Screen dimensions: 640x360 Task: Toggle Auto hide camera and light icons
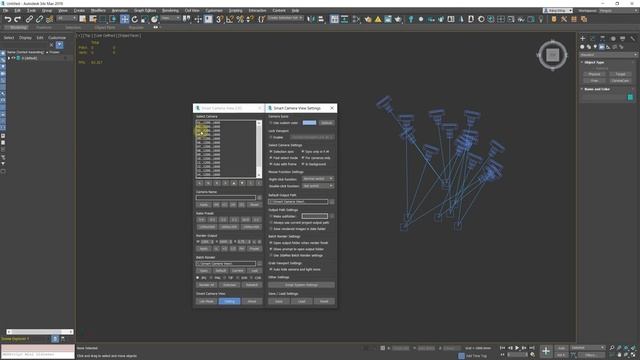tap(271, 269)
